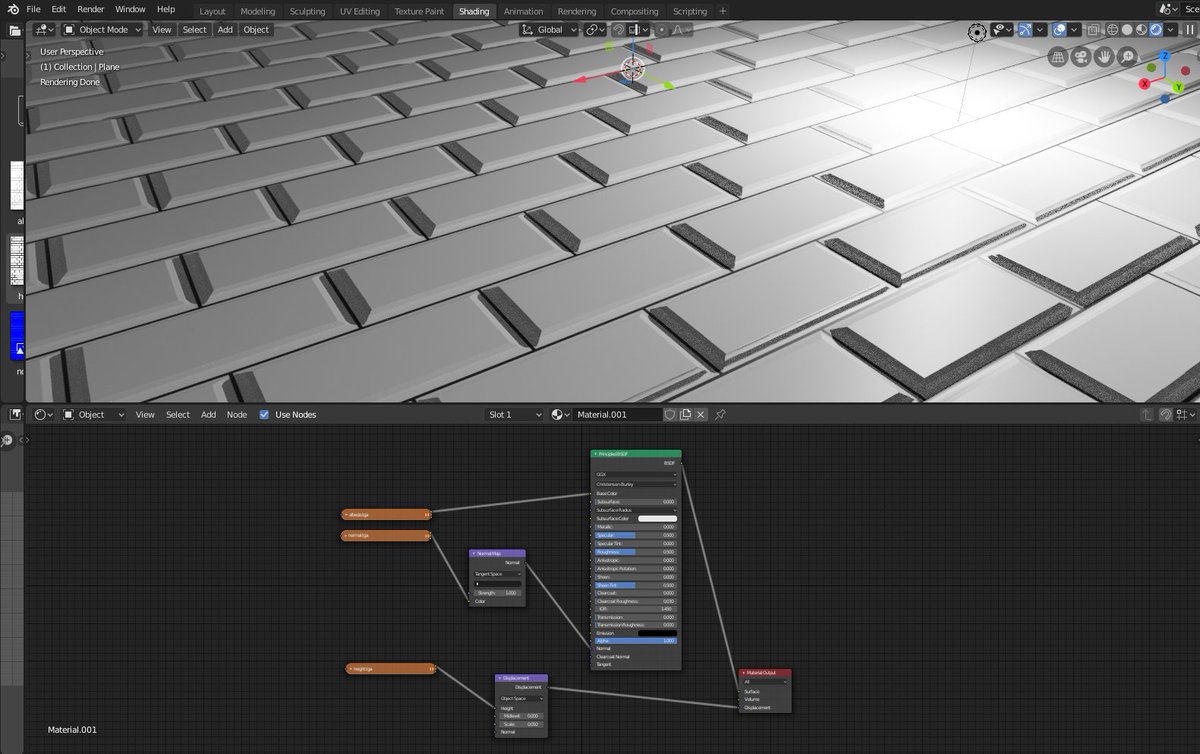Collapse the Normal Map node
This screenshot has height=754, width=1200.
click(x=474, y=553)
